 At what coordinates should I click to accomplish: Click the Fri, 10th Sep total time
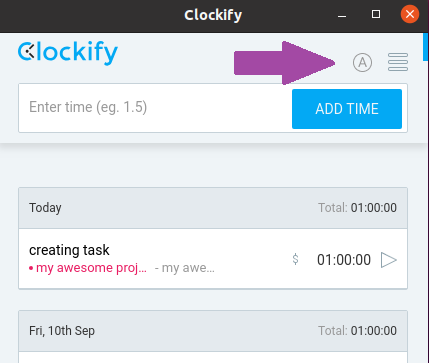374,331
